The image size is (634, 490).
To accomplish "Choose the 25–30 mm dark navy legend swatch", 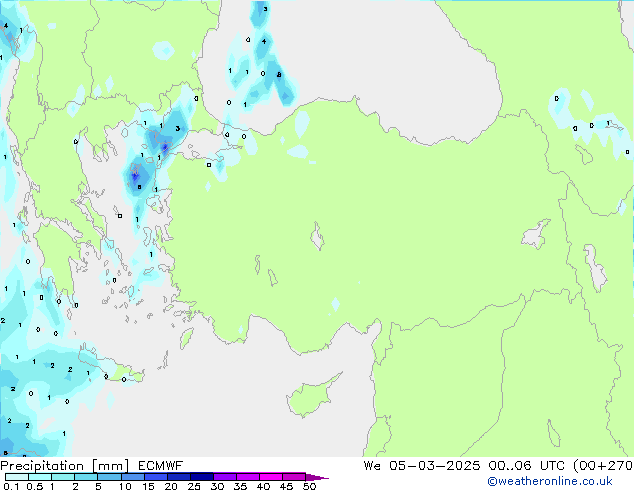I will (x=202, y=477).
